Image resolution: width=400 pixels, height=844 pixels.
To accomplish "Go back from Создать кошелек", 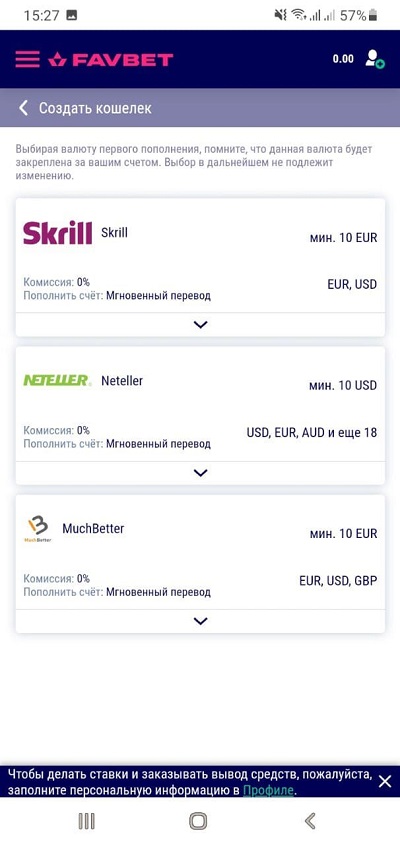I will [x=23, y=108].
